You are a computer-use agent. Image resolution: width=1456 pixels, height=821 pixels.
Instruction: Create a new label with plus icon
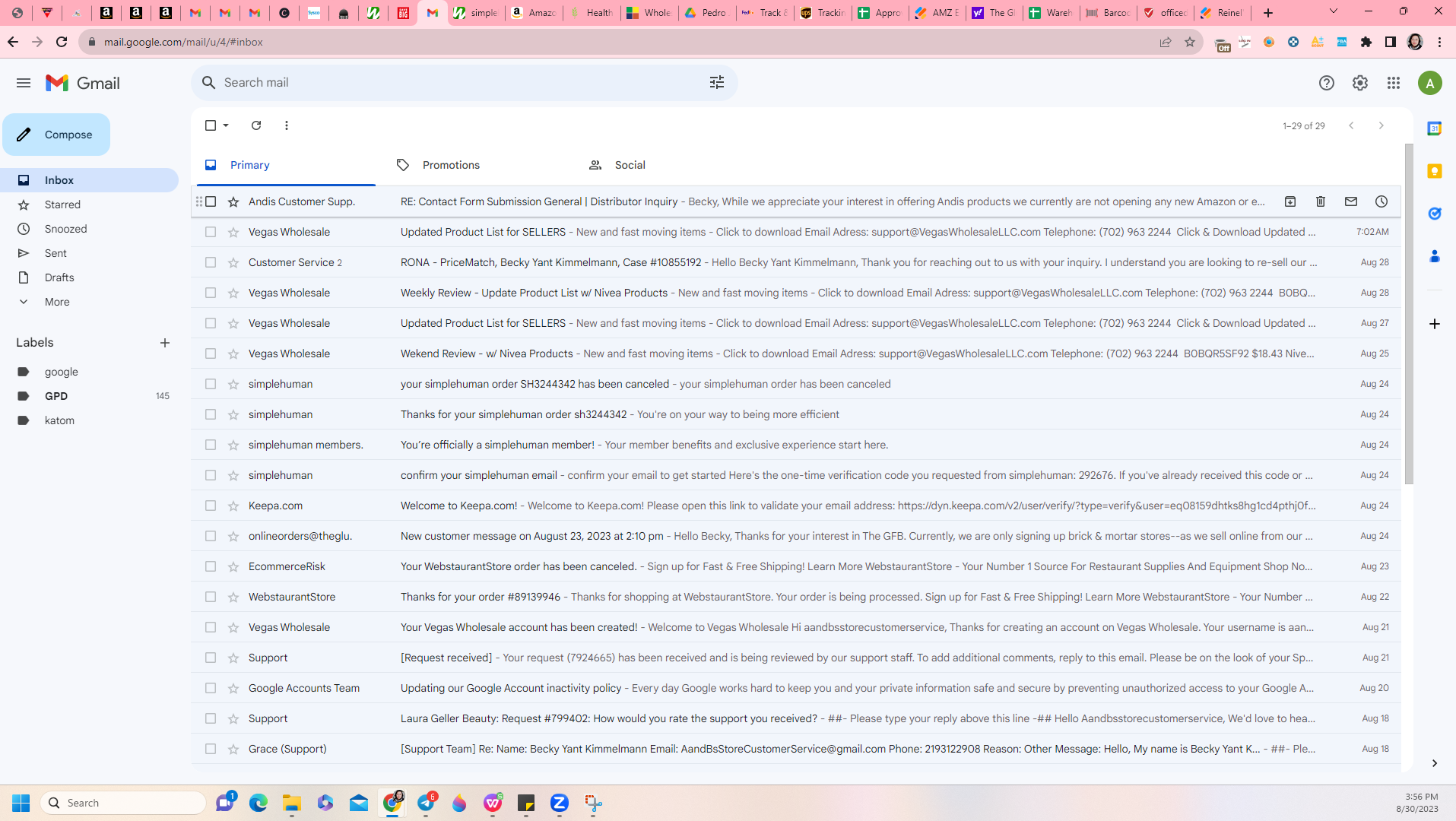point(165,343)
